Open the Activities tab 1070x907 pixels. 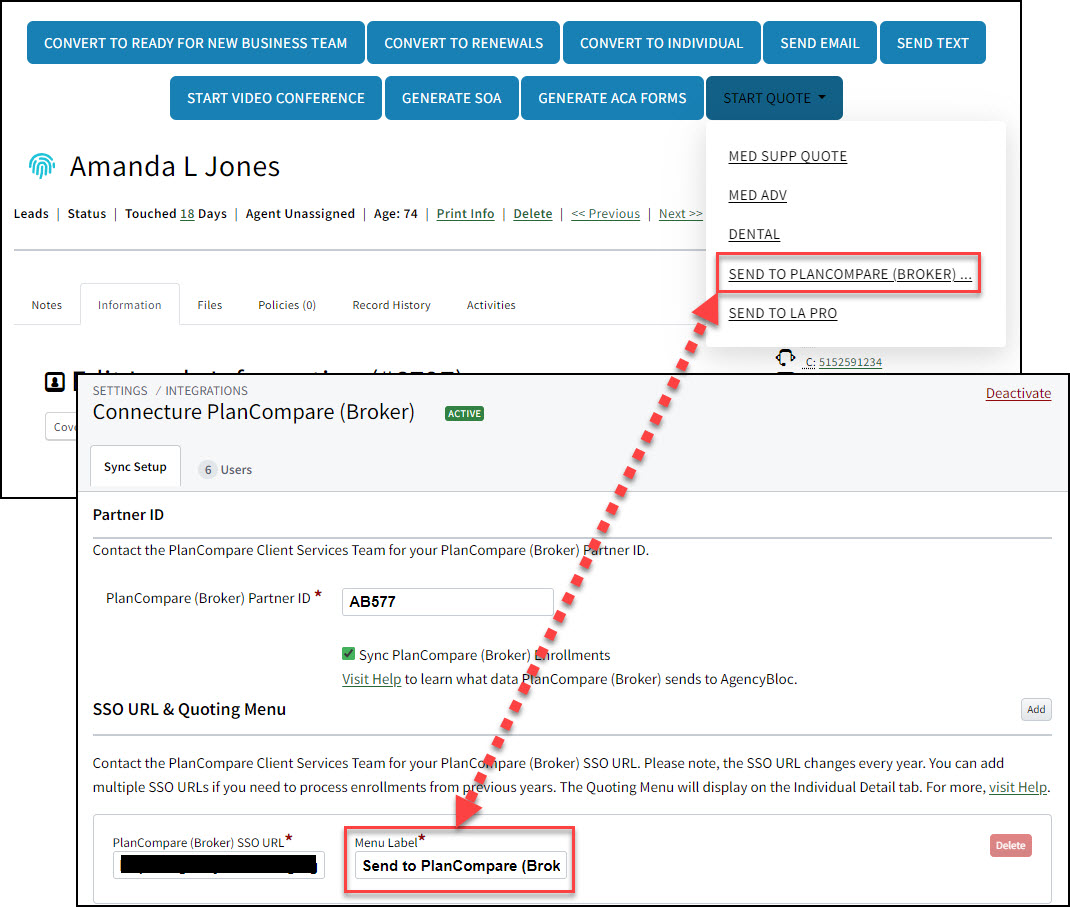pyautogui.click(x=491, y=305)
